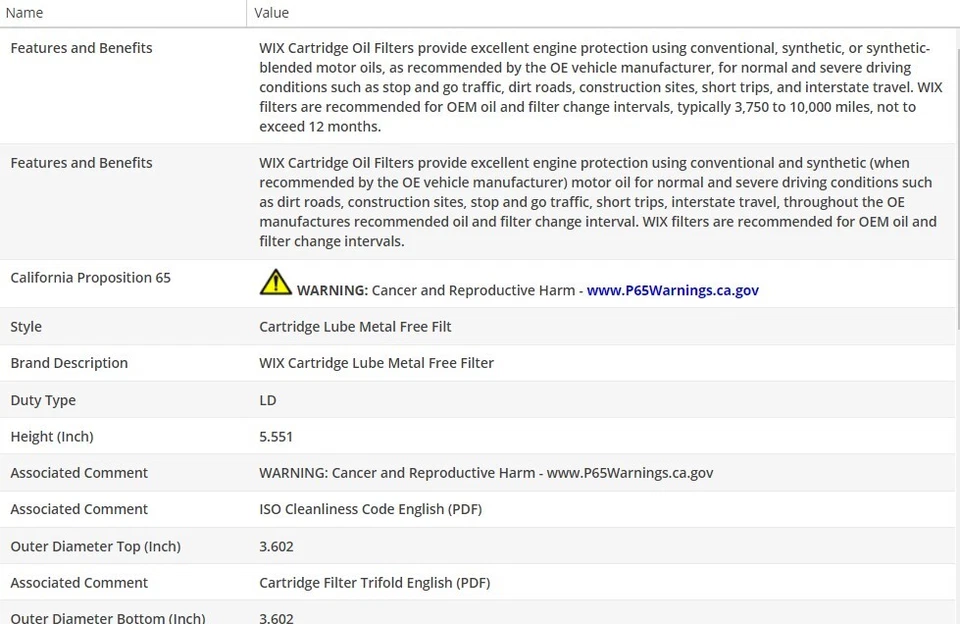Click WIX Cartridge Lube Metal Free Filter value
This screenshot has width=960, height=624.
pos(377,363)
